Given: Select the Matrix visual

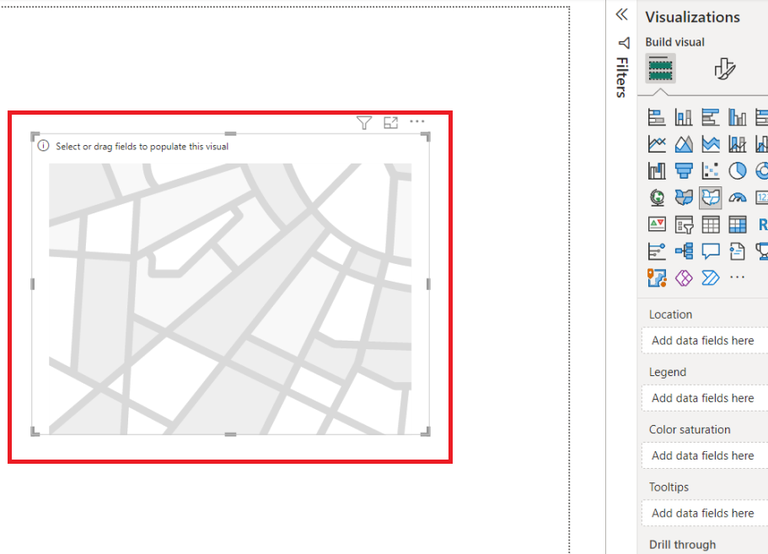Looking at the screenshot, I should tap(737, 224).
